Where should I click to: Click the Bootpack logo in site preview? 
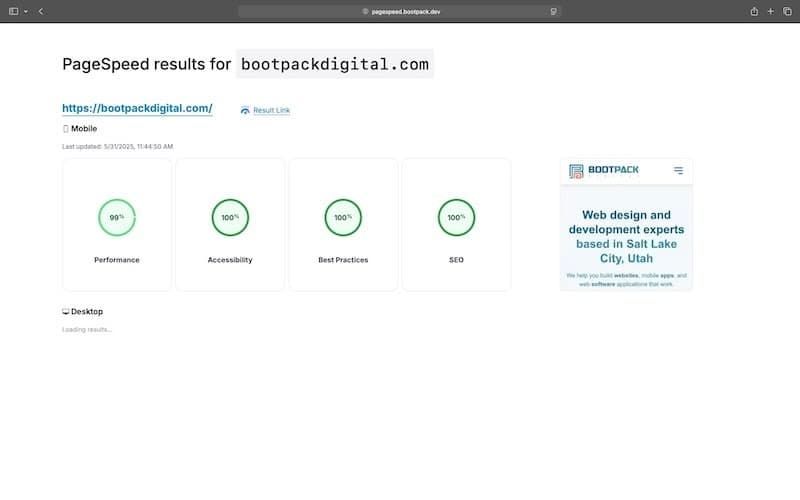(603, 171)
